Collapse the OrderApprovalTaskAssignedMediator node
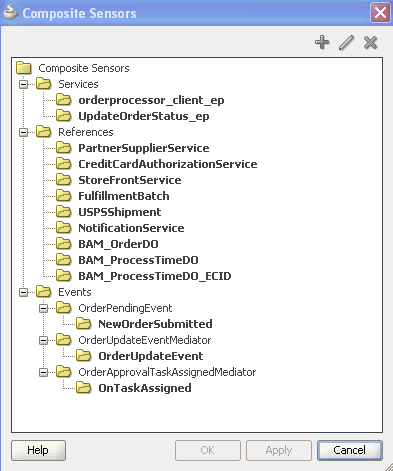Image resolution: width=393 pixels, height=471 pixels. [x=44, y=372]
